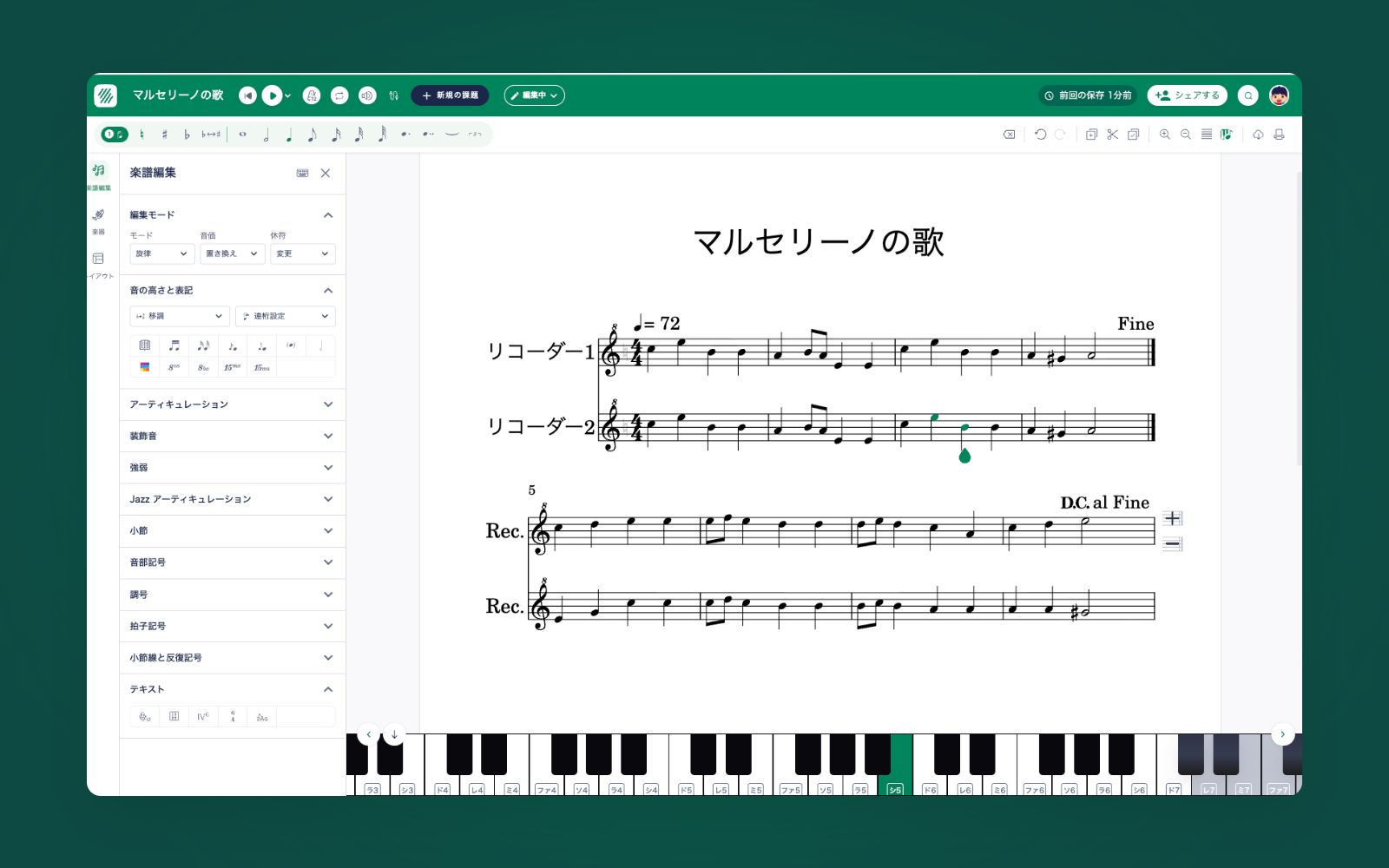1389x868 pixels.
Task: Select the layout sidebar tab
Action: pos(99,265)
